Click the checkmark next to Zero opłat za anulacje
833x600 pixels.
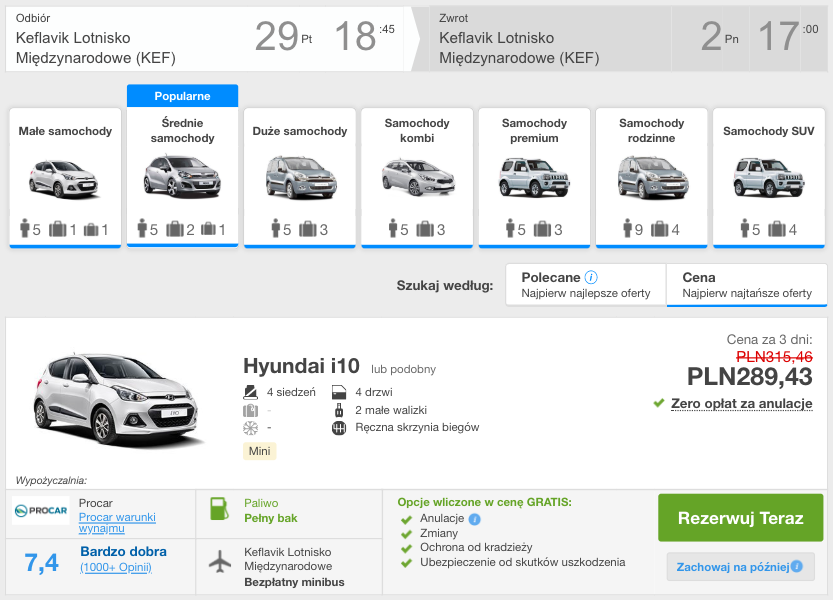coord(659,403)
